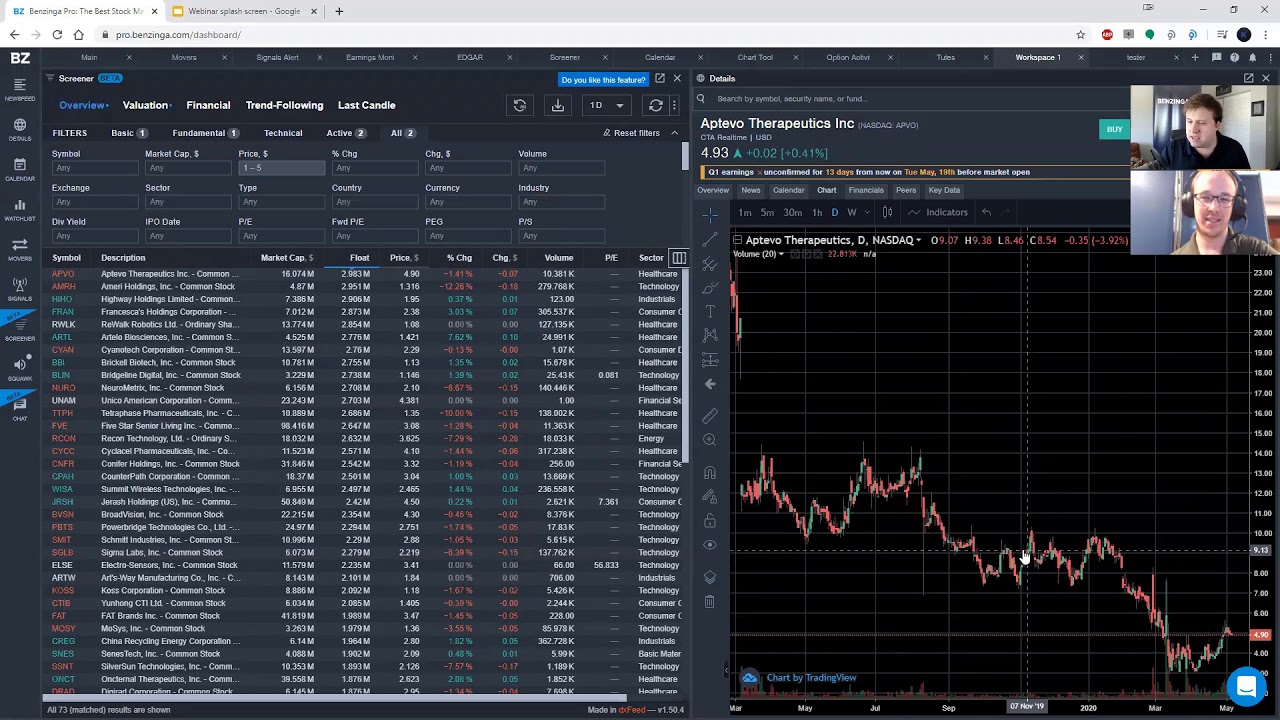Open the Exchange filter field

click(x=94, y=202)
